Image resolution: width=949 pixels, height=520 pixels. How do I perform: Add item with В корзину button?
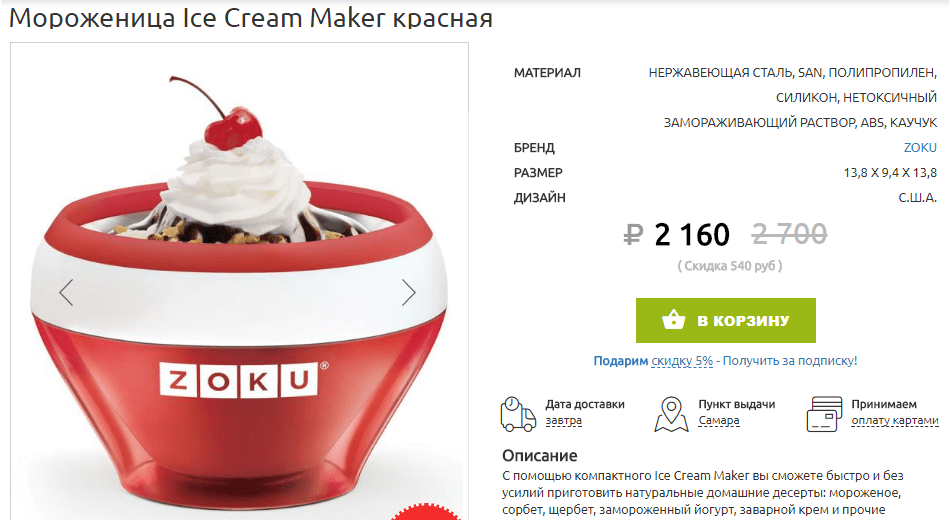726,320
